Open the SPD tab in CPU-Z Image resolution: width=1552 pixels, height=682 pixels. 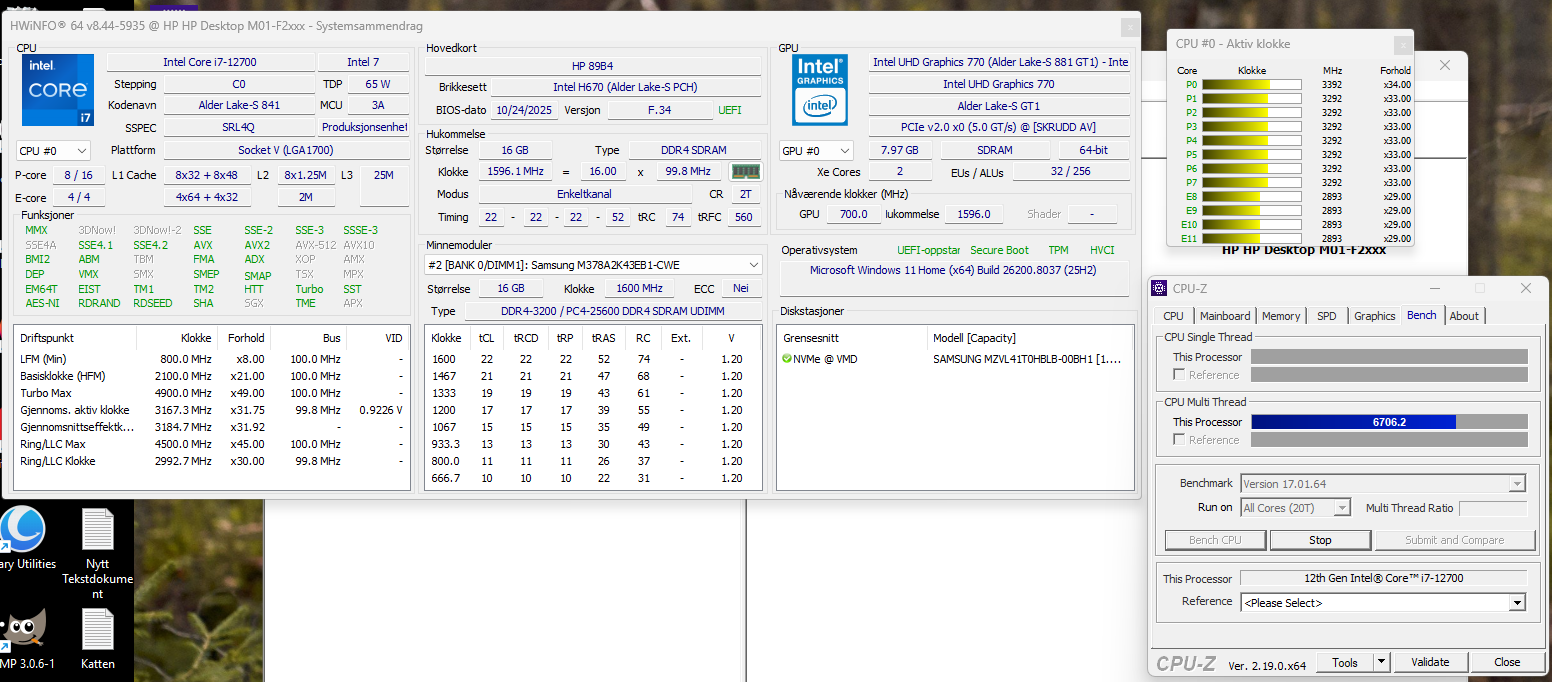(x=1326, y=316)
